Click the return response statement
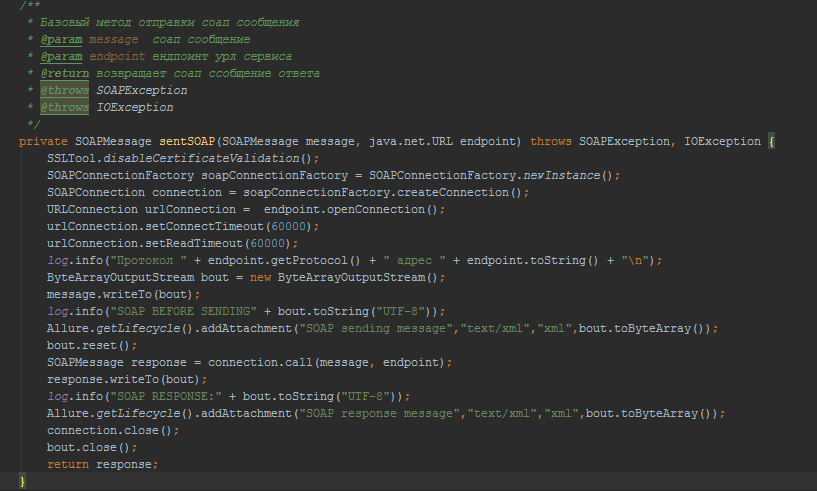This screenshot has width=817, height=491. click(x=103, y=464)
